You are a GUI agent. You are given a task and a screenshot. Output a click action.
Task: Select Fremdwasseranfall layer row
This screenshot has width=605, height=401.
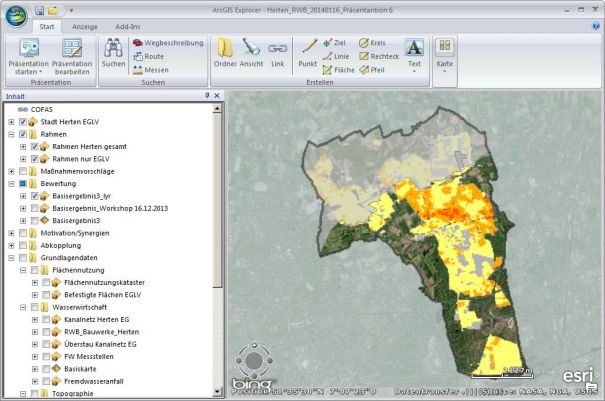pyautogui.click(x=94, y=381)
